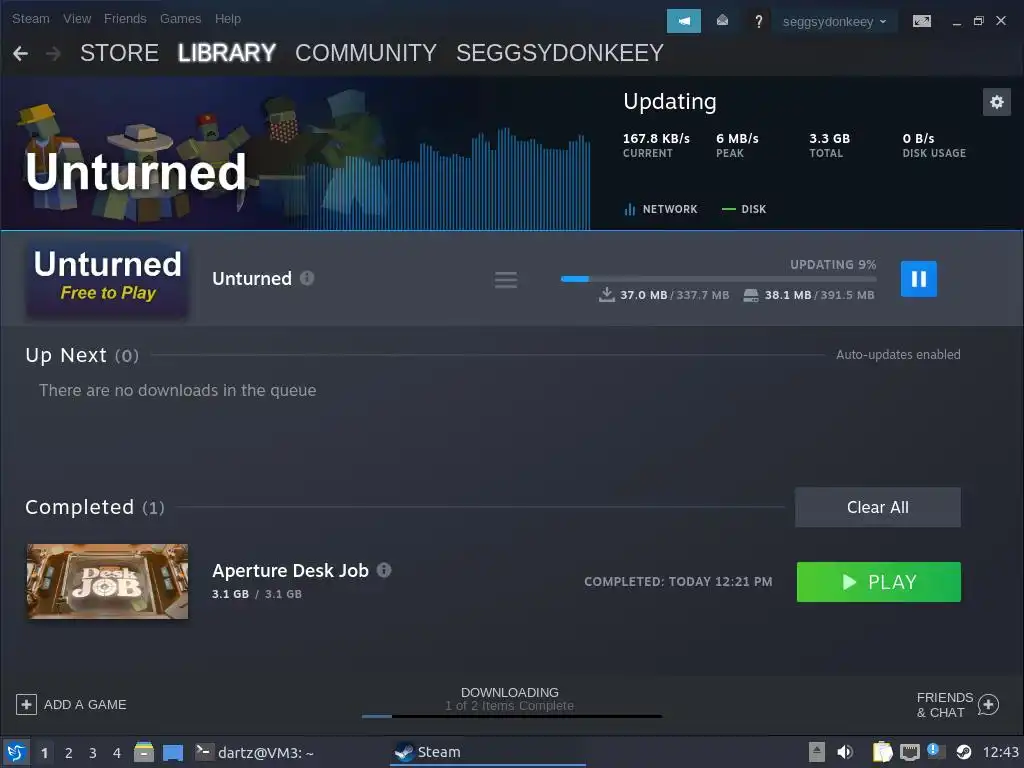Click the Clear All button
Viewport: 1024px width, 768px height.
[x=878, y=507]
